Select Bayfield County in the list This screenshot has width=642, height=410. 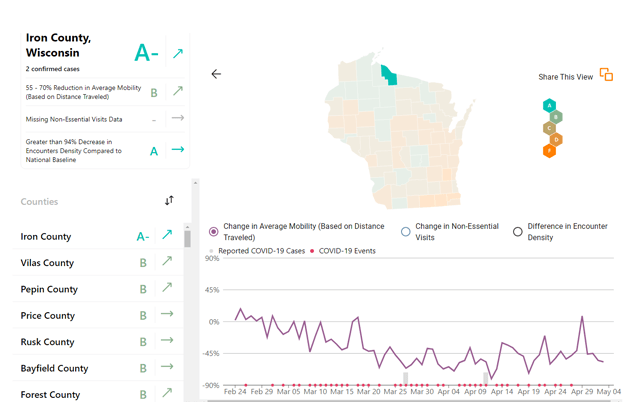click(x=53, y=368)
